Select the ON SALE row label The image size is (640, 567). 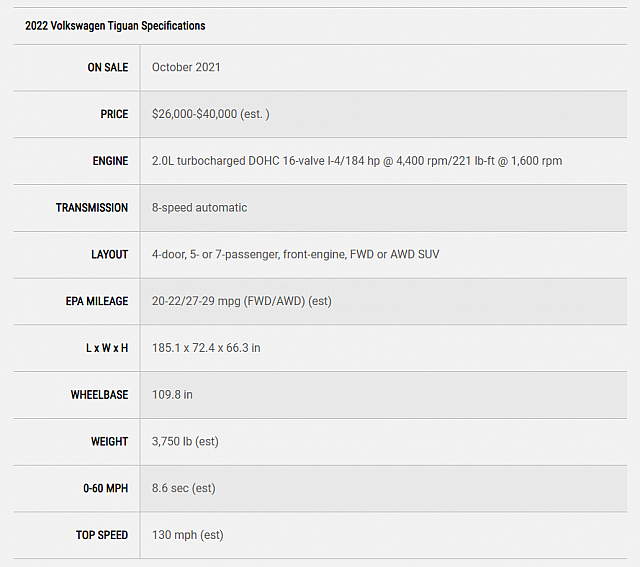click(x=108, y=67)
